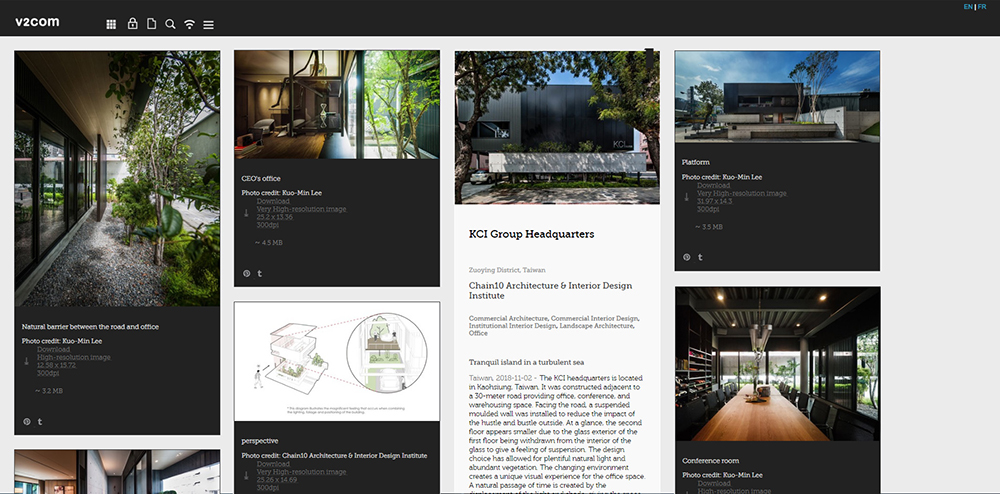Click the '~ 3.5 MB' file size text
Viewport: 1000px width, 494px height.
pyautogui.click(x=709, y=227)
